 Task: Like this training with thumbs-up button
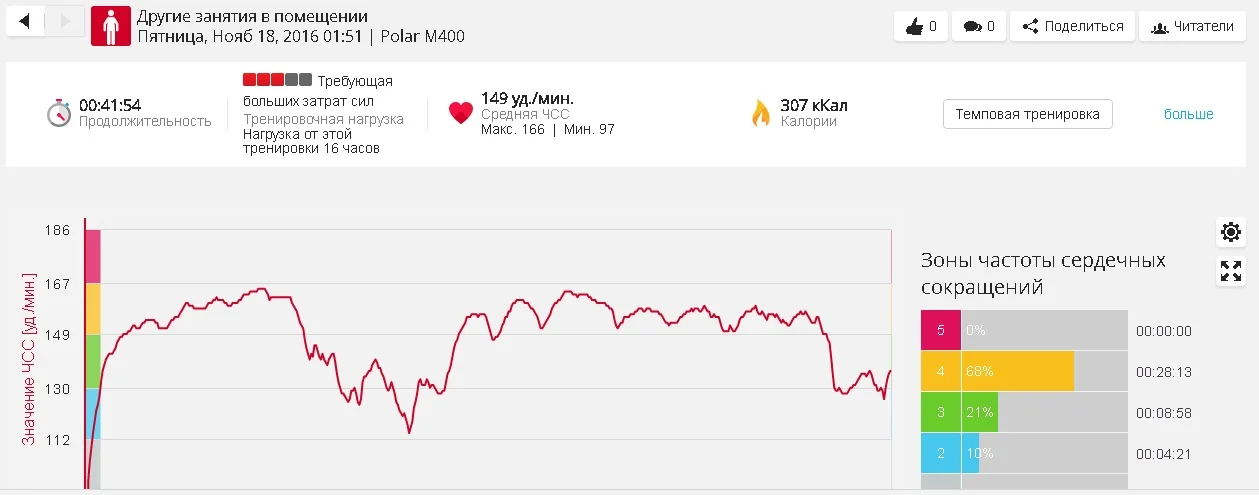[920, 26]
